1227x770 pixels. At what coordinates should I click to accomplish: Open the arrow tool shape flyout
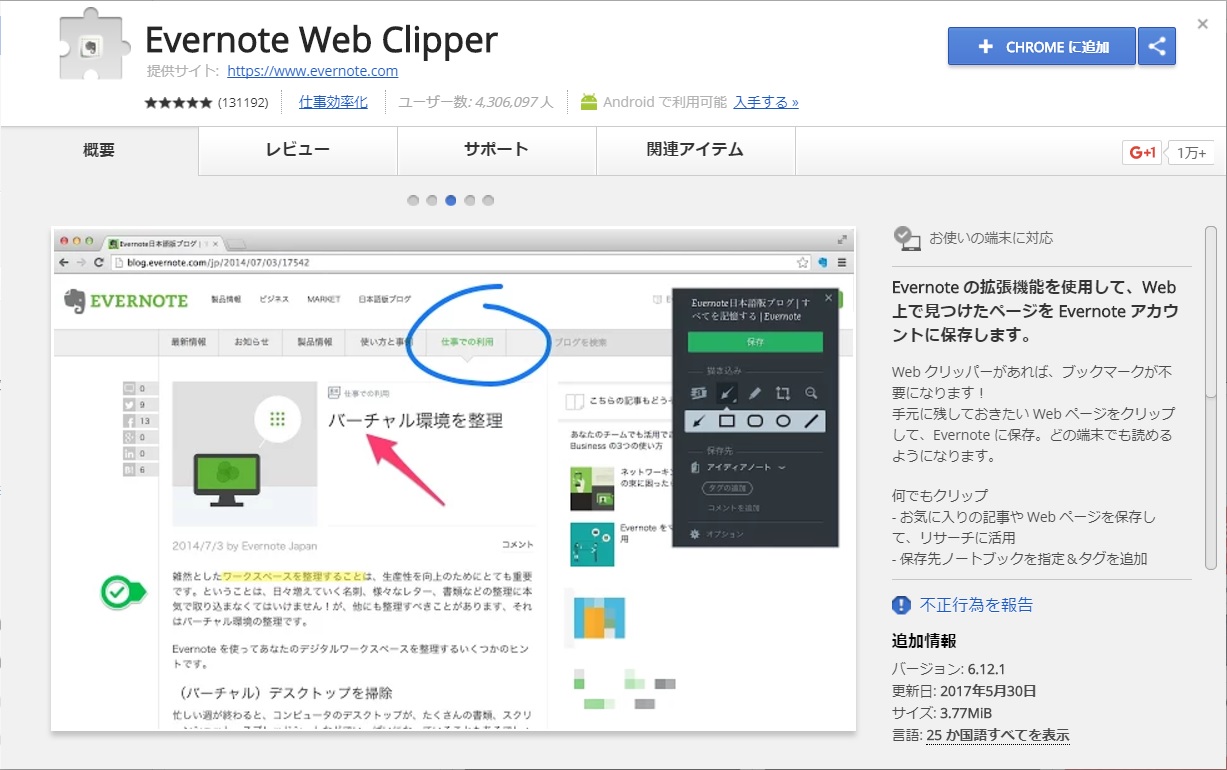698,420
